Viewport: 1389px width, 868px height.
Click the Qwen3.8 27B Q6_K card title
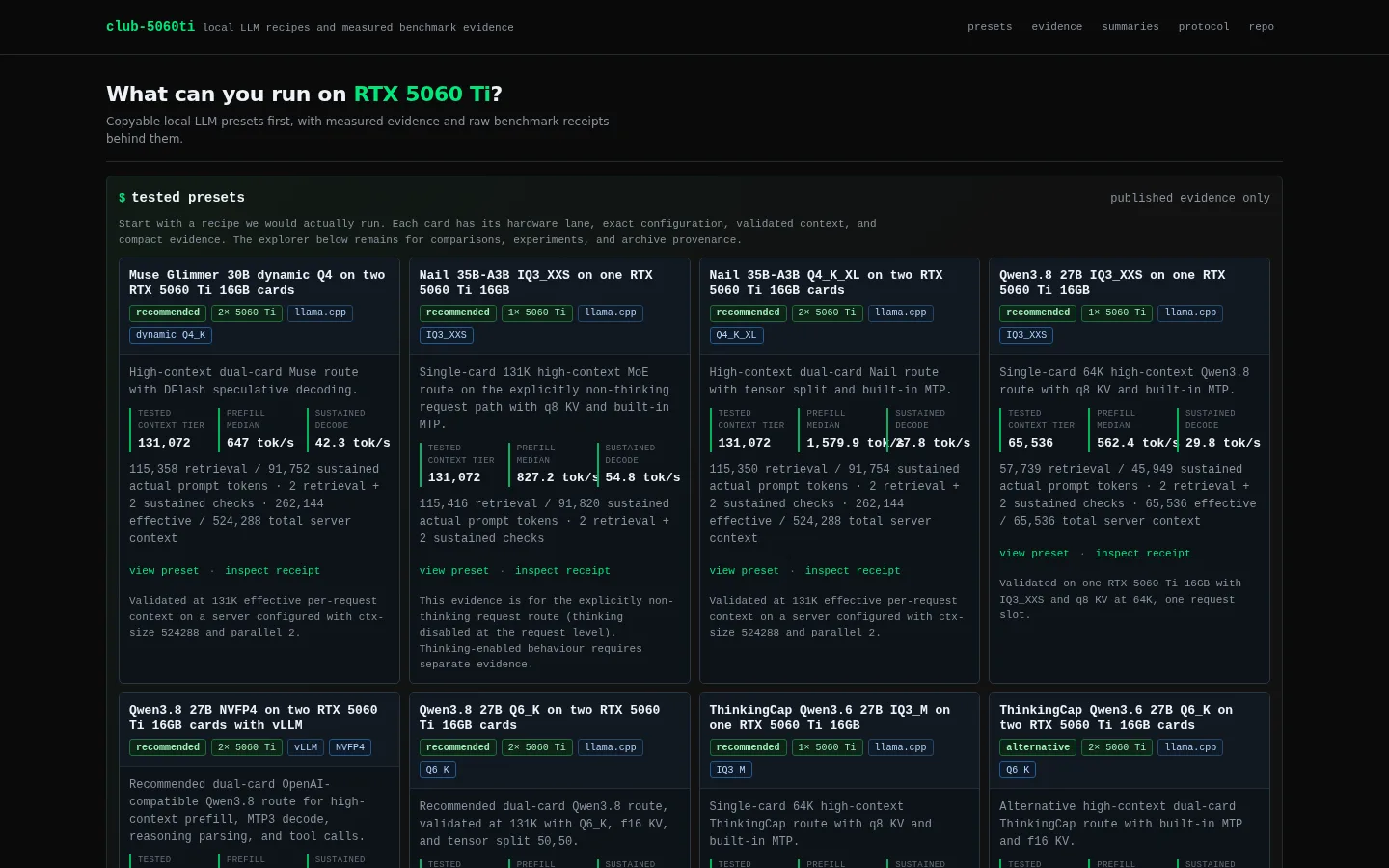click(x=540, y=718)
